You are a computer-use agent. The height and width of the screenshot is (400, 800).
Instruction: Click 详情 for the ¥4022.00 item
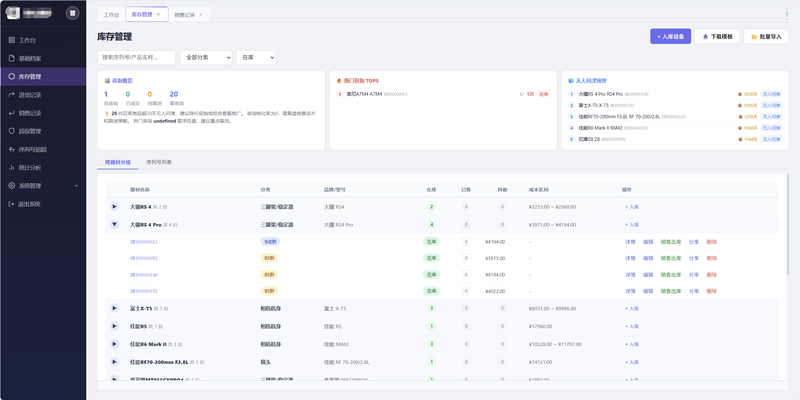(x=631, y=291)
